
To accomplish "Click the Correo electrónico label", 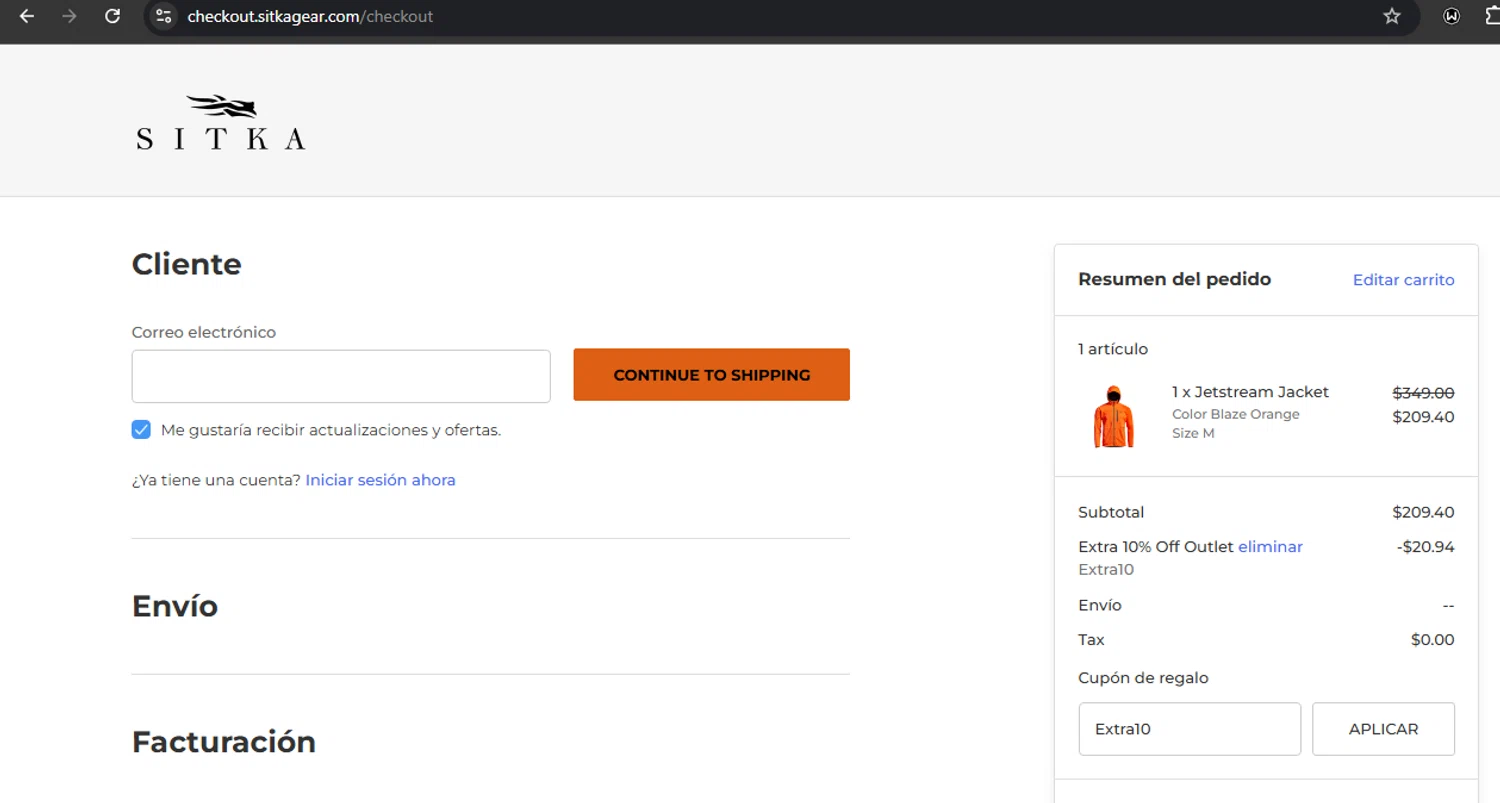I will point(204,332).
